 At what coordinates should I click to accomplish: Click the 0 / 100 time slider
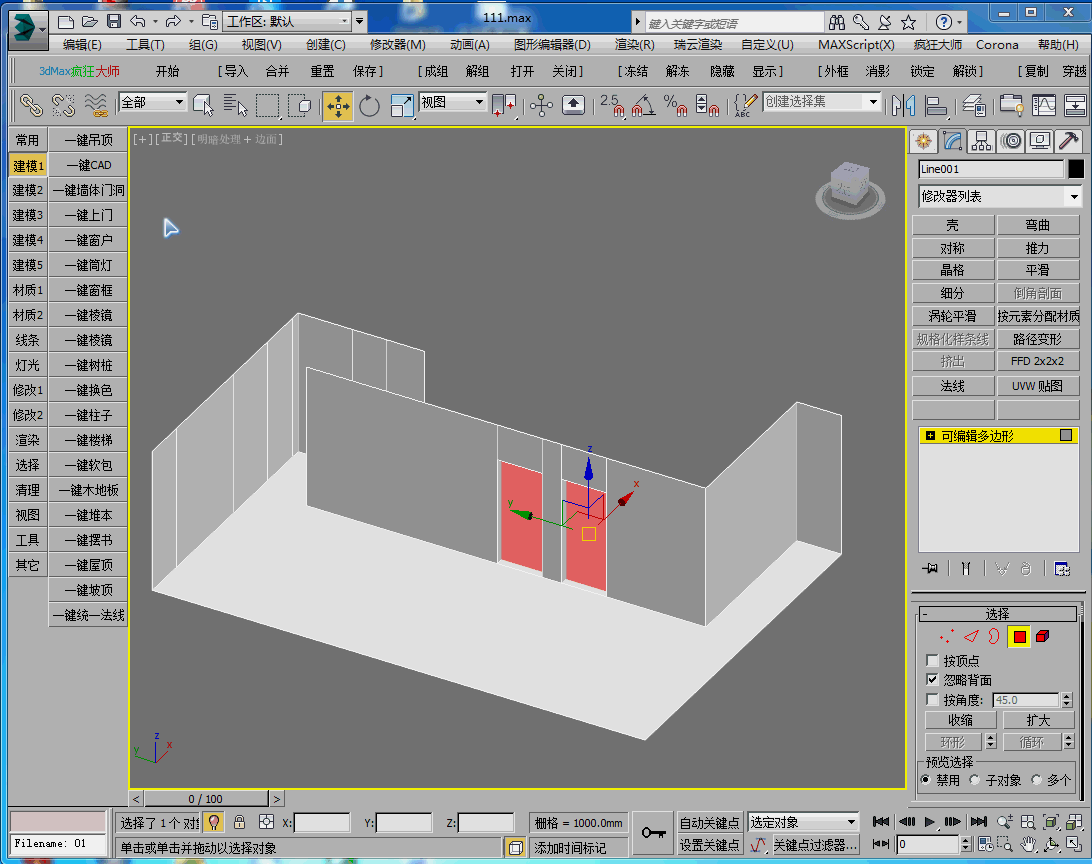pyautogui.click(x=205, y=799)
